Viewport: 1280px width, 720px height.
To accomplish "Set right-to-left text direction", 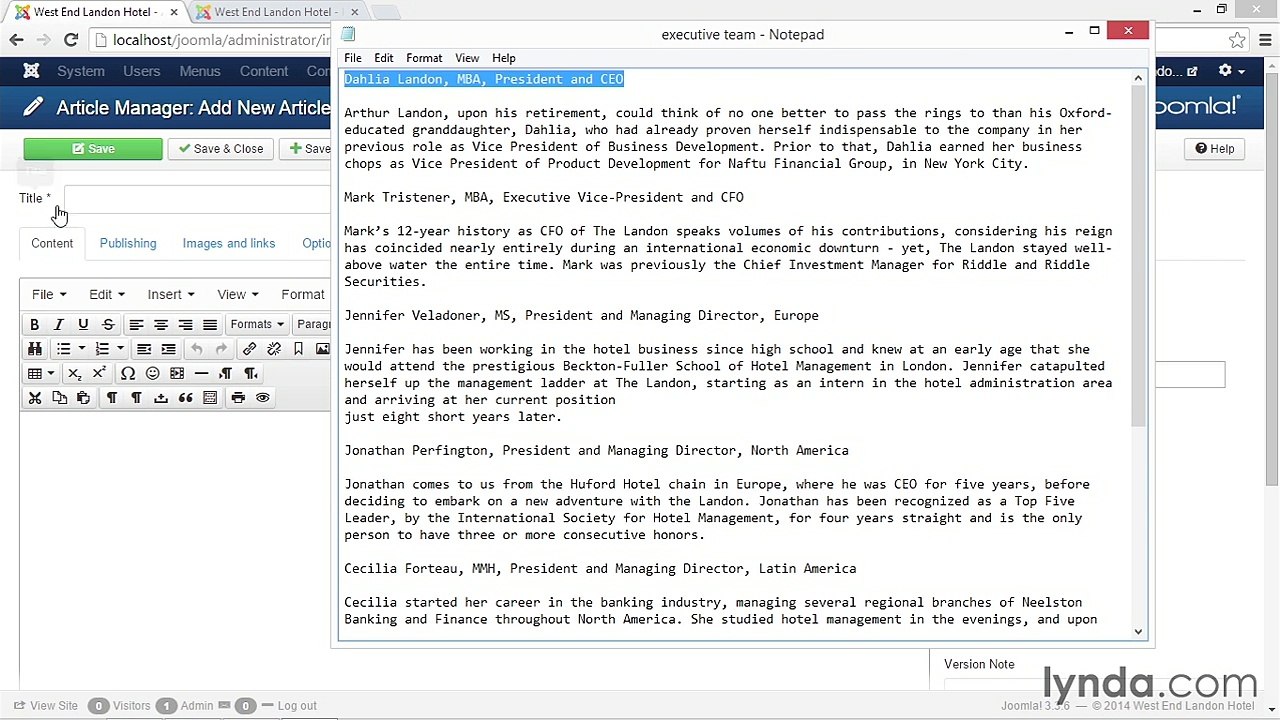I will pyautogui.click(x=250, y=373).
